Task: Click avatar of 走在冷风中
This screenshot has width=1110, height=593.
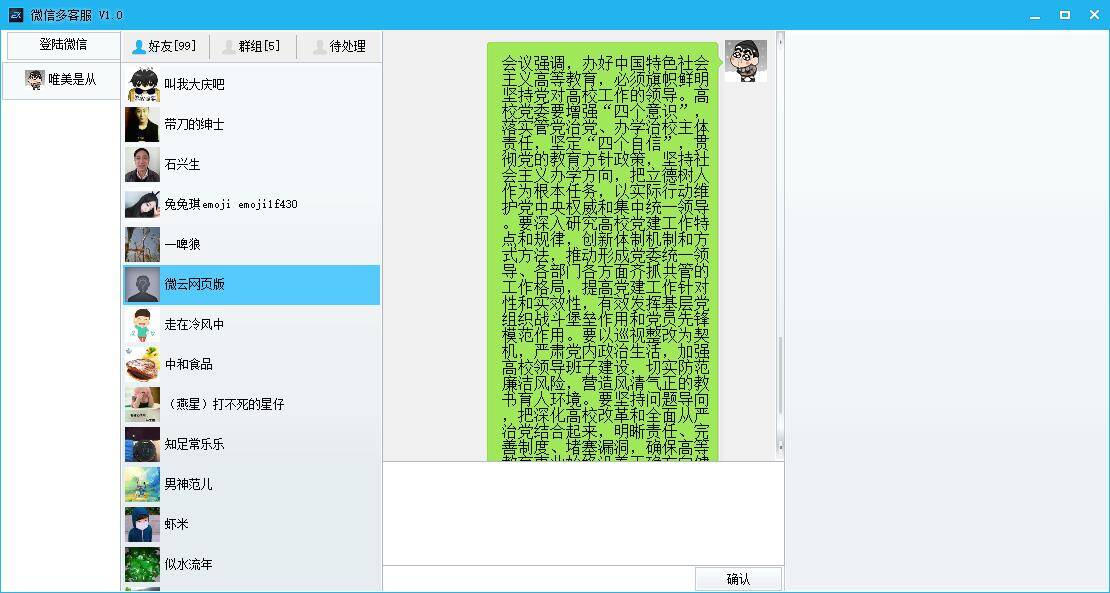Action: click(x=142, y=325)
